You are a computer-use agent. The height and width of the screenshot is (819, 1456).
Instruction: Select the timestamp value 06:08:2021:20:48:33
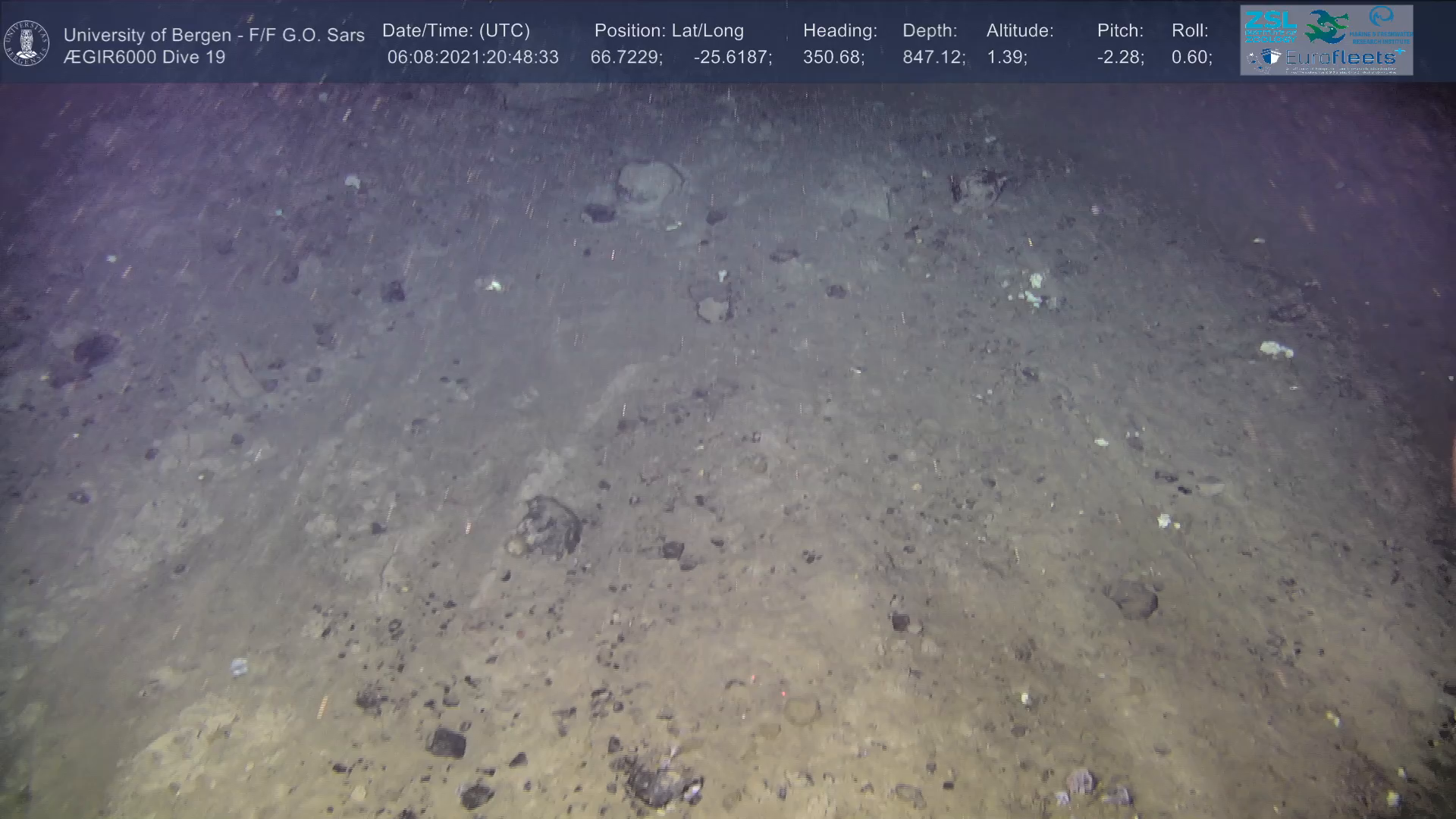pos(472,58)
